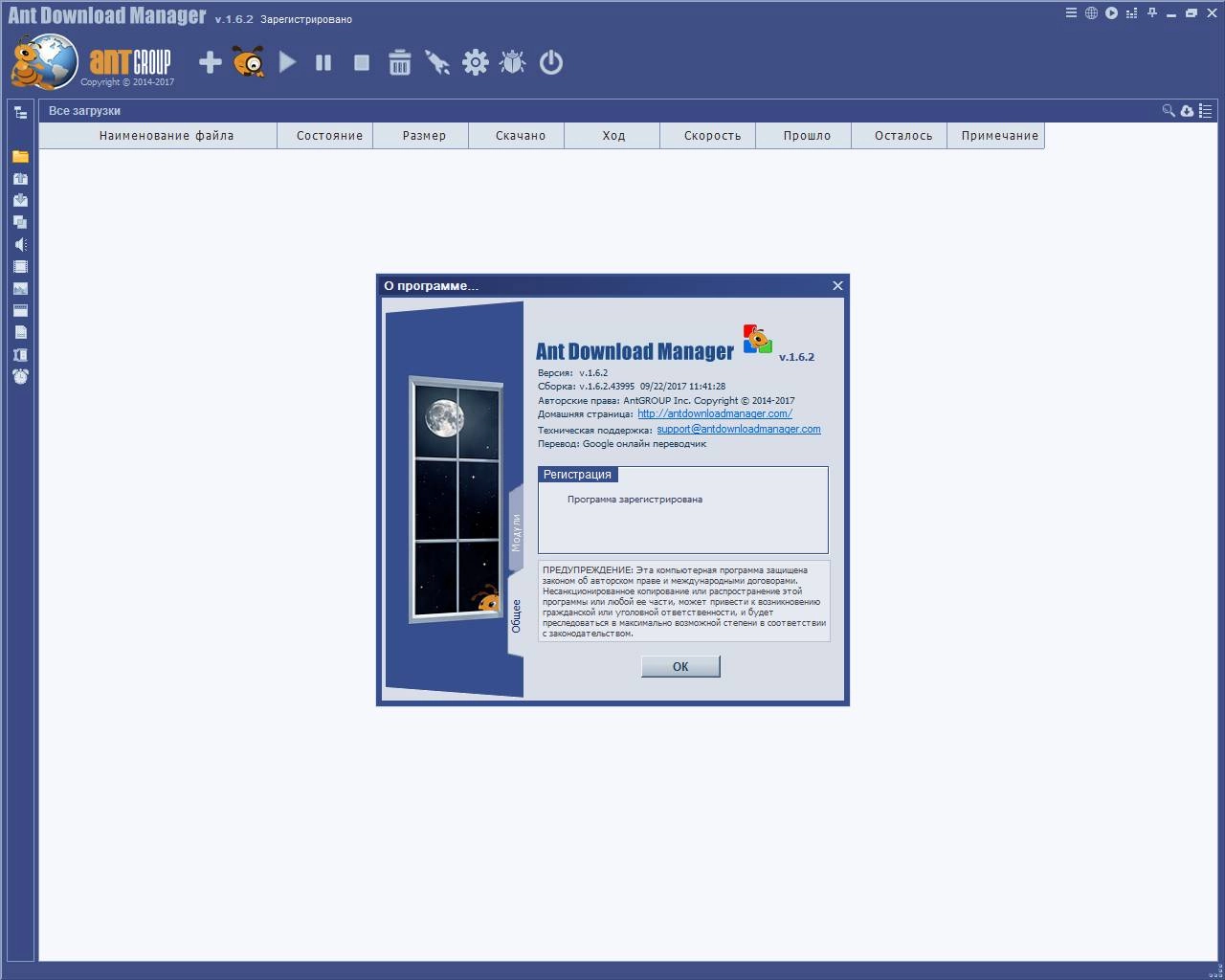Switch to the Общее vertical tab

(516, 615)
